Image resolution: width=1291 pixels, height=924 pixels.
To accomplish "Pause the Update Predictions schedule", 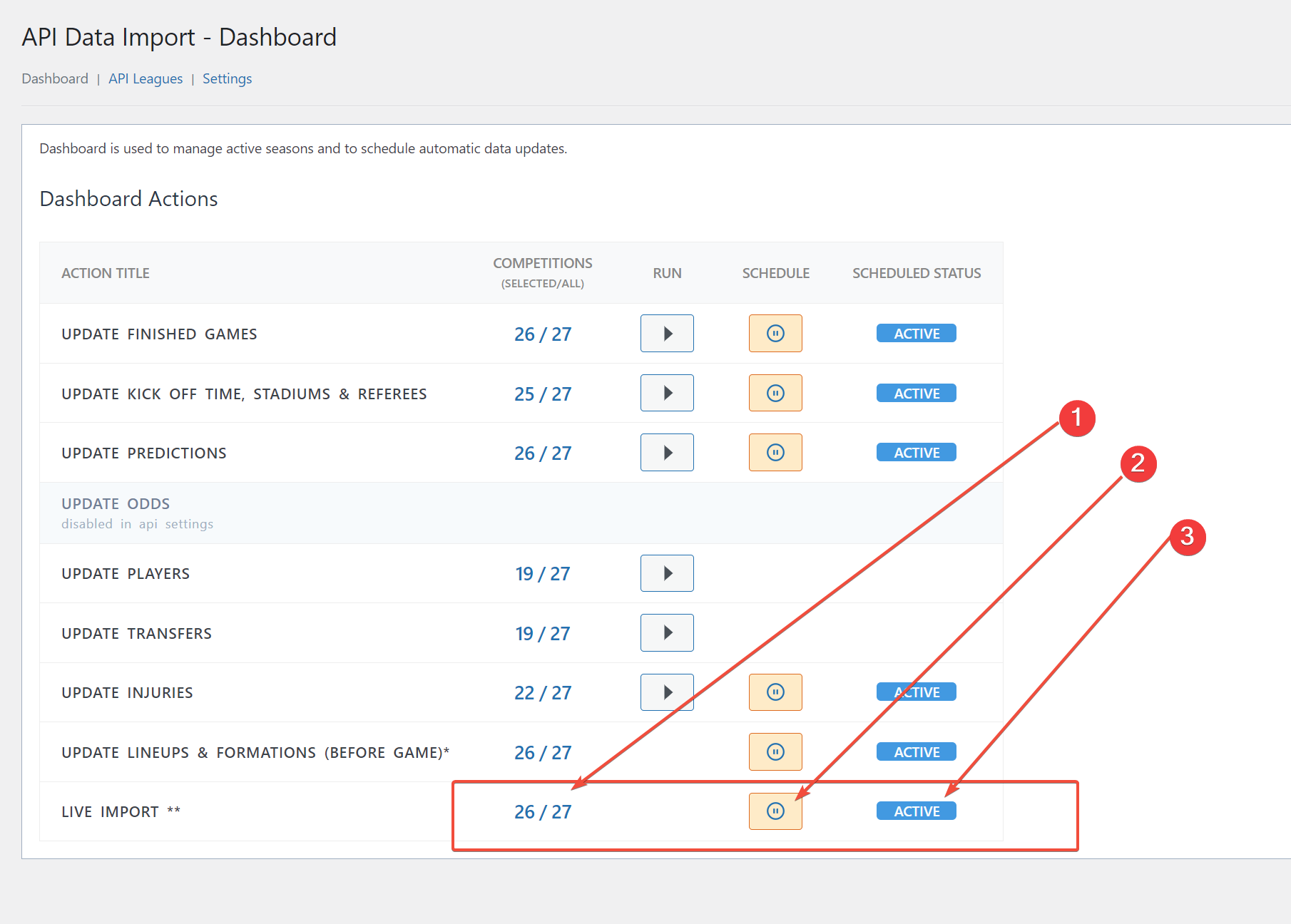I will tap(775, 452).
